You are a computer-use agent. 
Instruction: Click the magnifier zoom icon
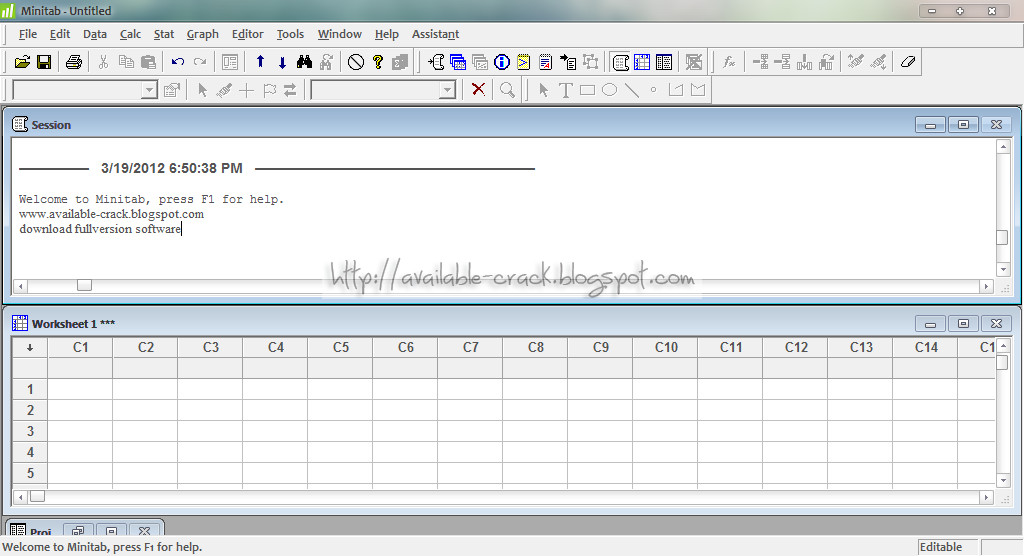click(x=507, y=90)
